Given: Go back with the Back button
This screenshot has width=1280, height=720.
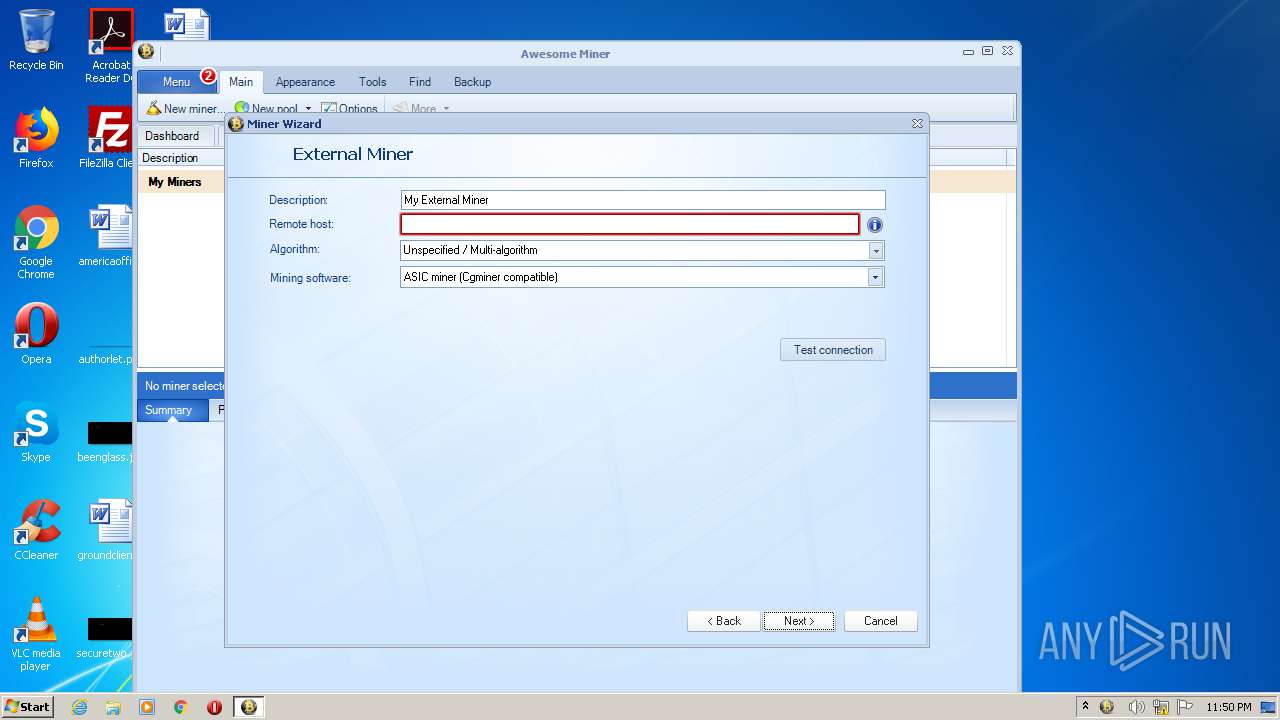Looking at the screenshot, I should coord(724,621).
